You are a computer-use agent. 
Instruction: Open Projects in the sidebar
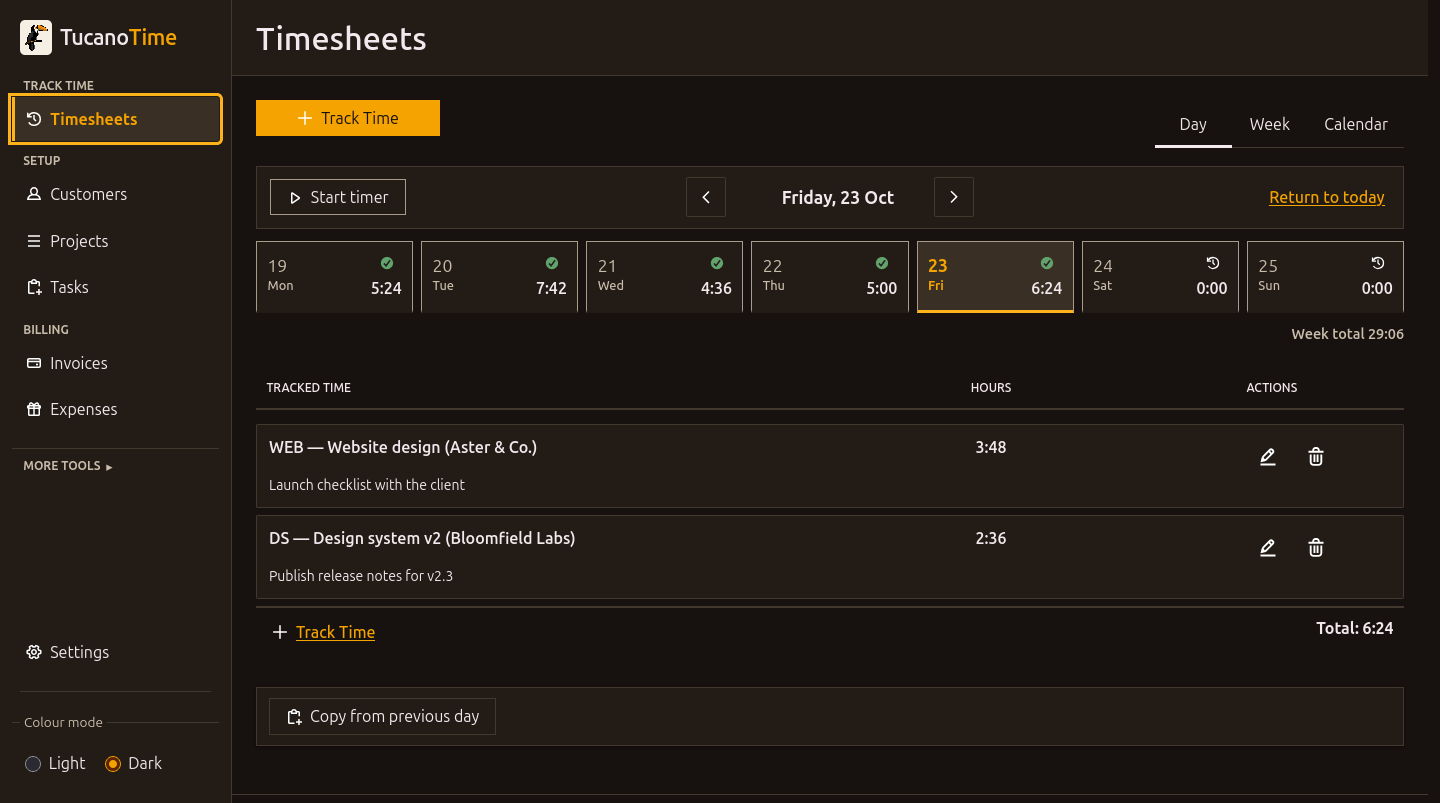click(116, 241)
